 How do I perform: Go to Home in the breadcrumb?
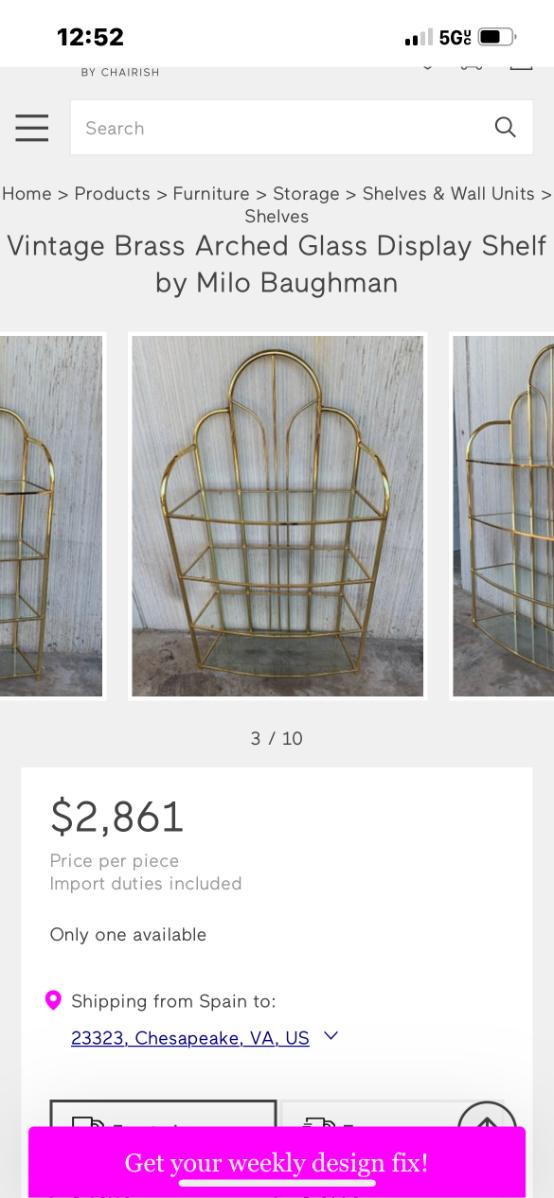[x=27, y=194]
